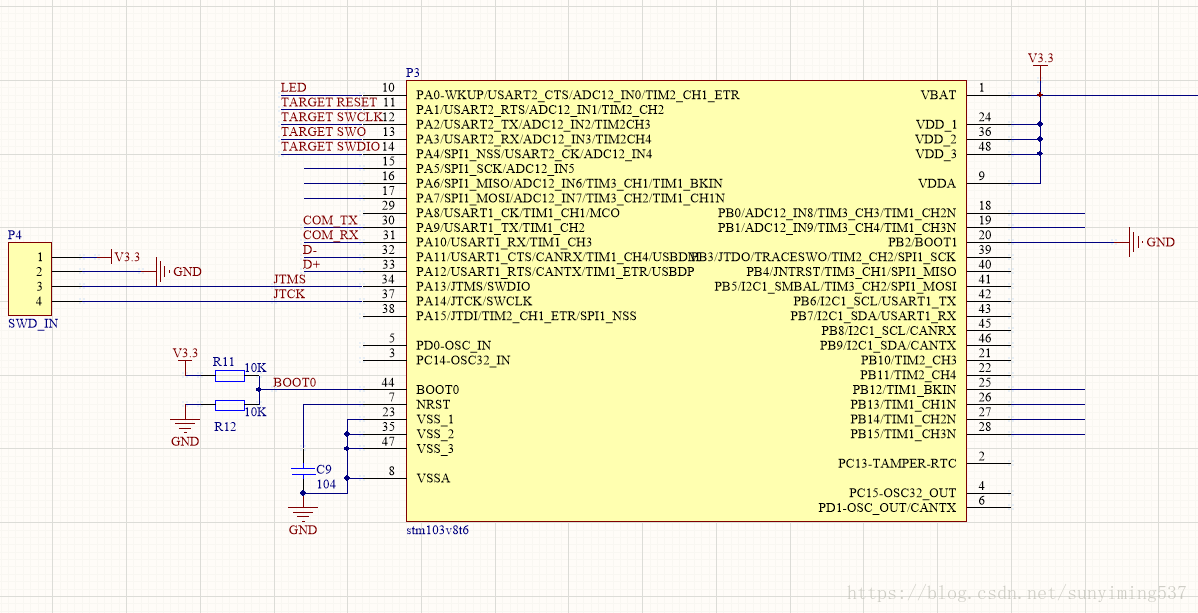Image resolution: width=1198 pixels, height=613 pixels.
Task: Select the P3 designator label
Action: tap(413, 73)
